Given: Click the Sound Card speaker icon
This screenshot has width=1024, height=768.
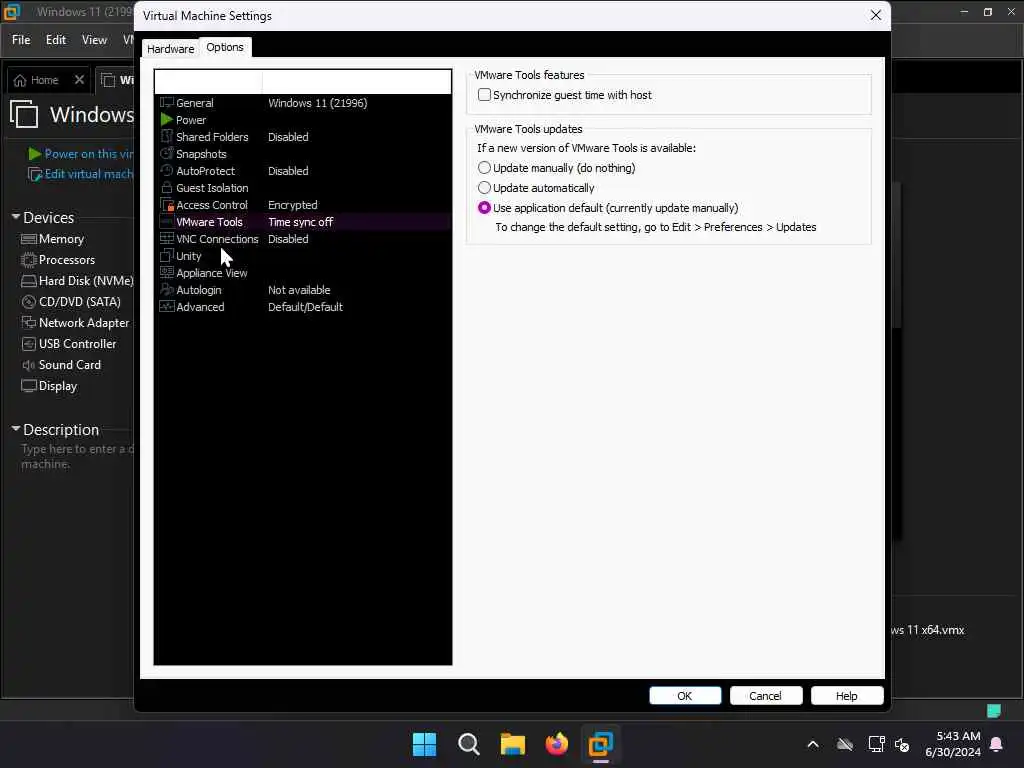Looking at the screenshot, I should tap(29, 364).
